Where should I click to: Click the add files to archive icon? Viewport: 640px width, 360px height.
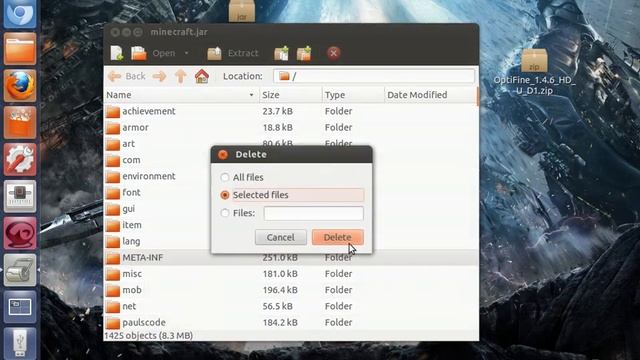pyautogui.click(x=281, y=53)
